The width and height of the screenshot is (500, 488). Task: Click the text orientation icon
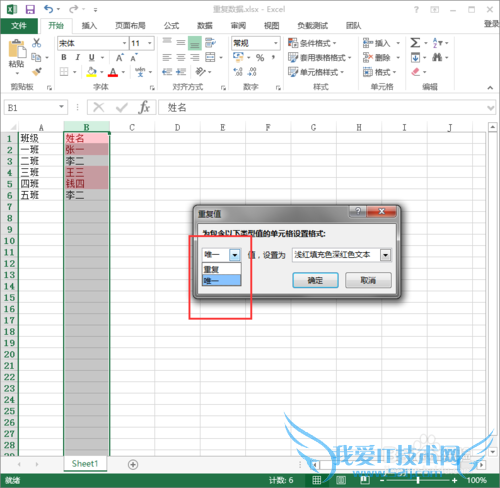coord(200,72)
